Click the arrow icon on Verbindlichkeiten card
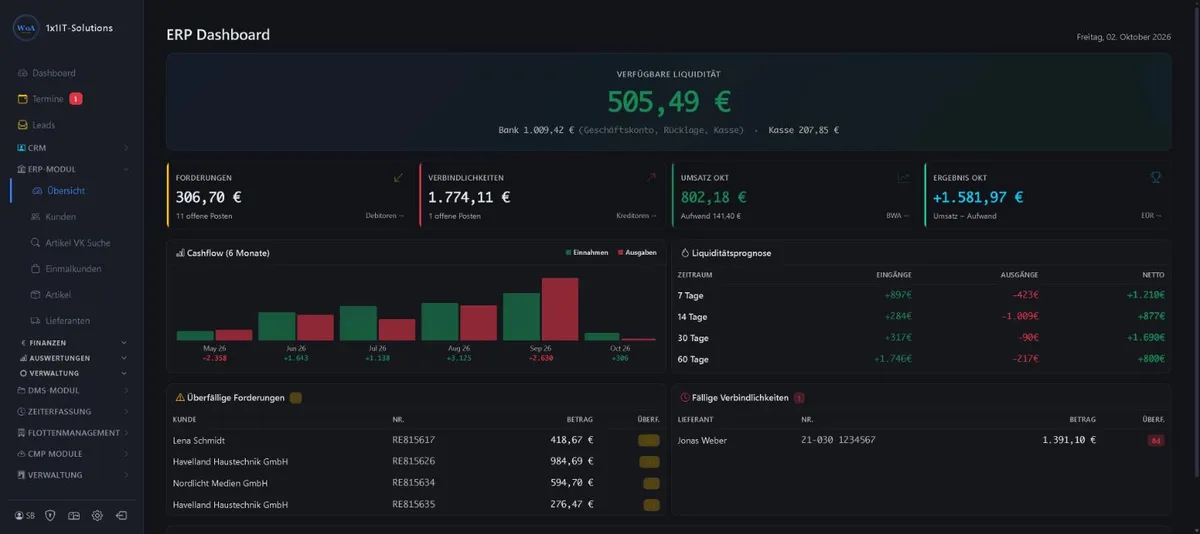1200x534 pixels. point(651,178)
